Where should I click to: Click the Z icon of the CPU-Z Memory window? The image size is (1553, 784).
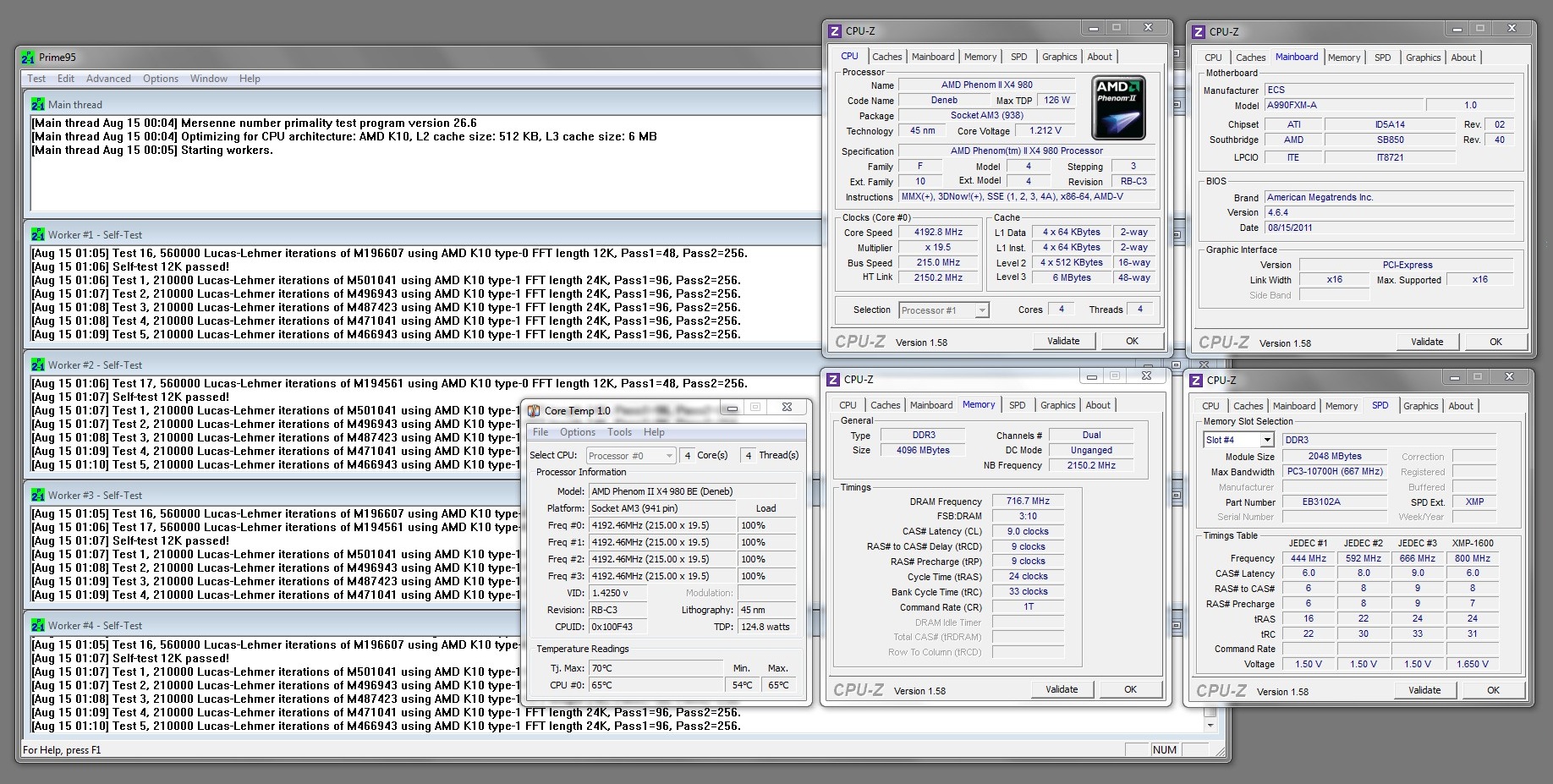[832, 380]
